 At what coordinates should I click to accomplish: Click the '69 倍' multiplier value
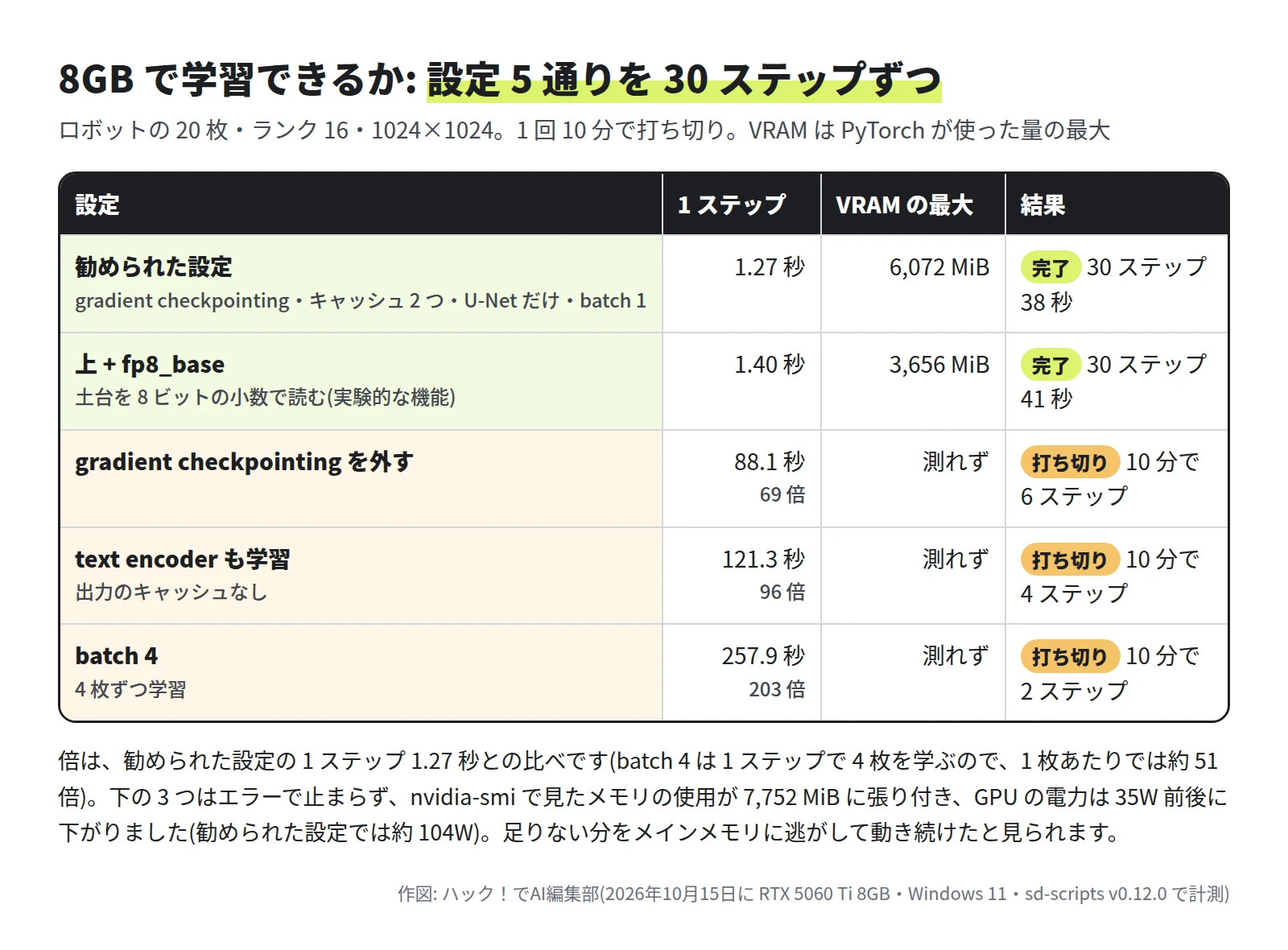782,494
